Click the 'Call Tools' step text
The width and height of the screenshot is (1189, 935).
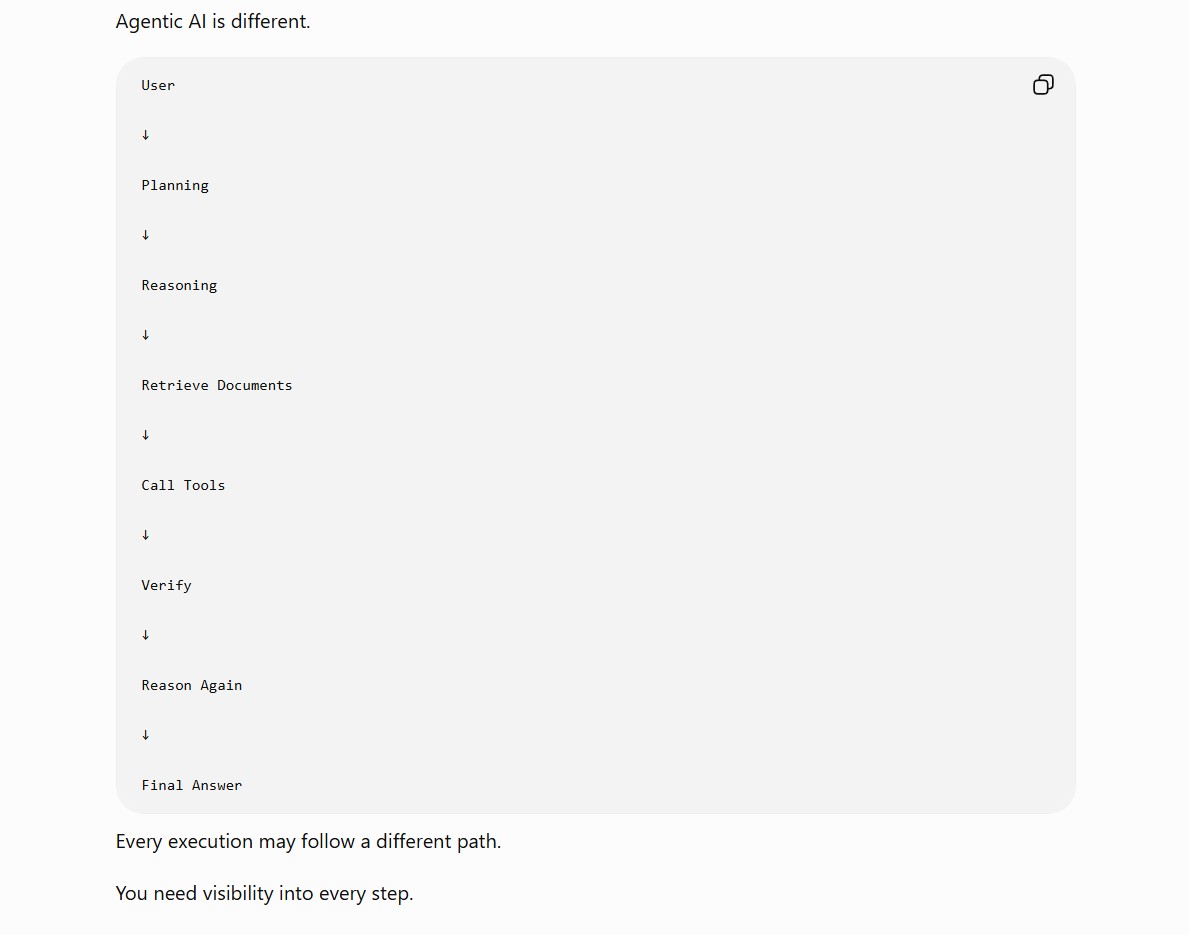(183, 485)
